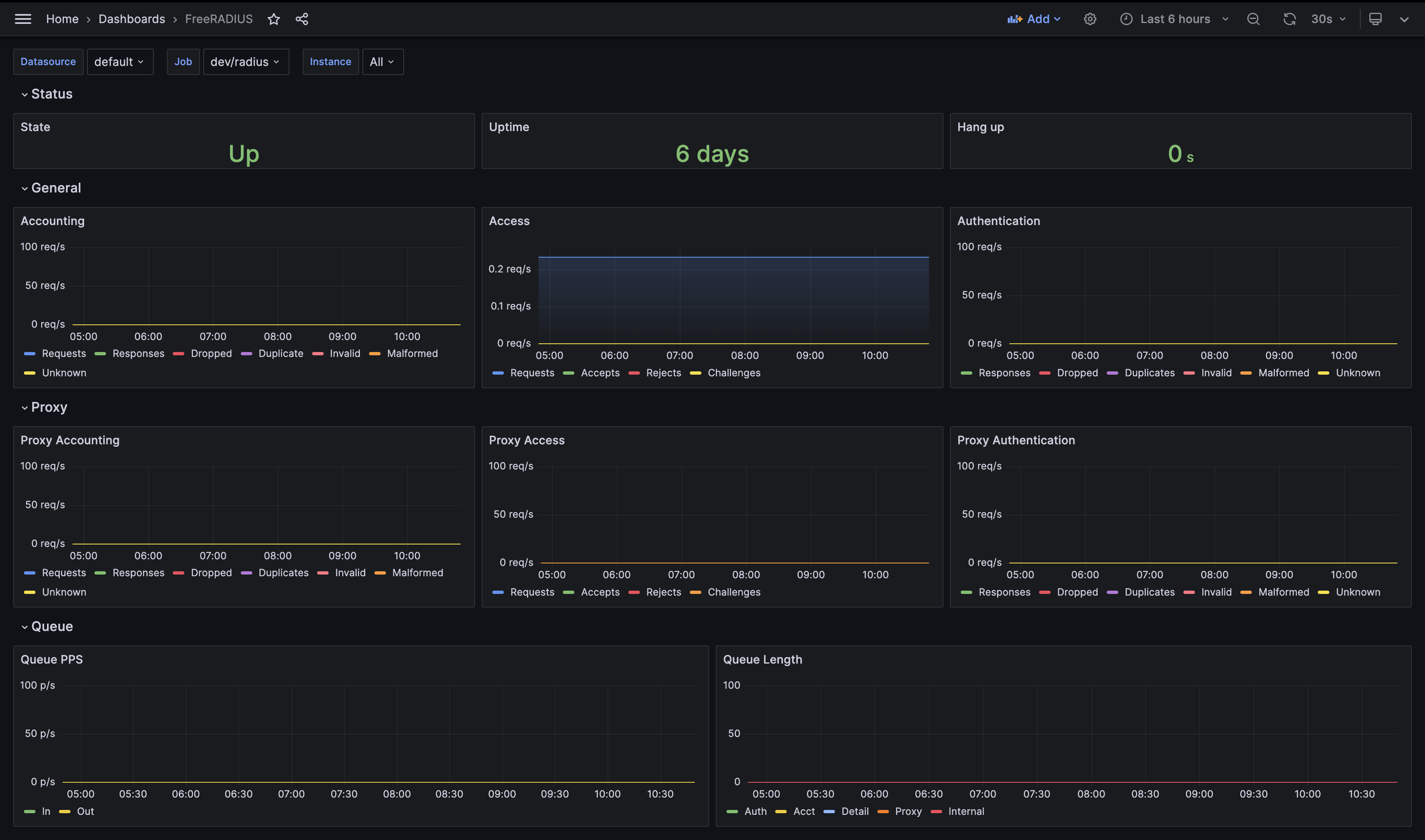Click the share dashboard icon

[302, 19]
